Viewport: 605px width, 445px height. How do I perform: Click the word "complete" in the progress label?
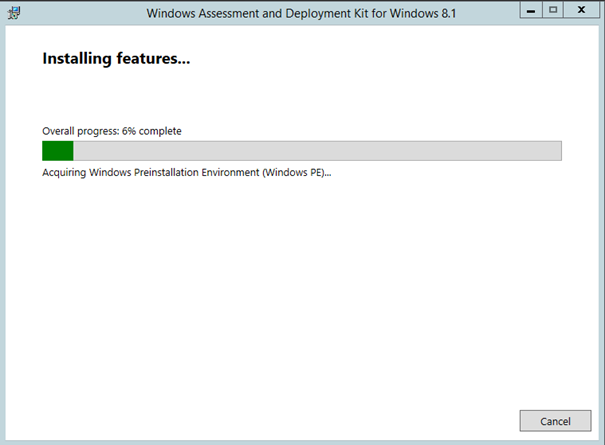coord(160,132)
